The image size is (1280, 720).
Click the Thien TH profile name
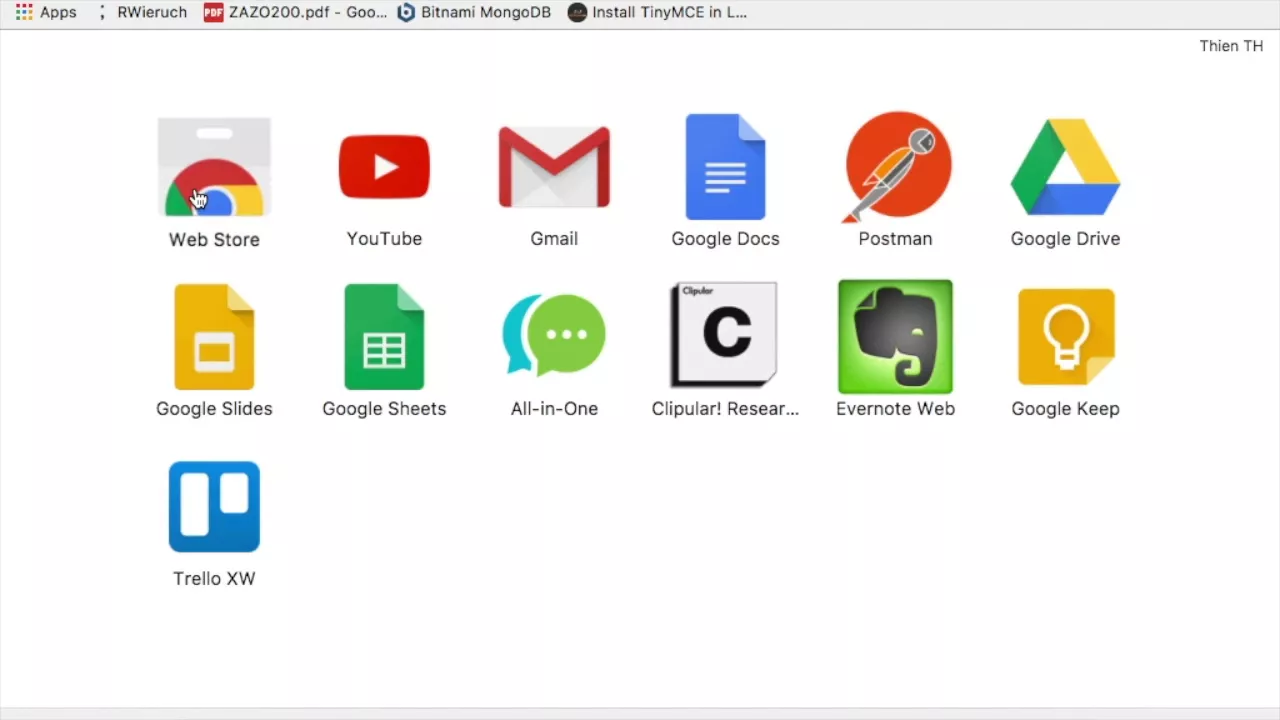1231,46
